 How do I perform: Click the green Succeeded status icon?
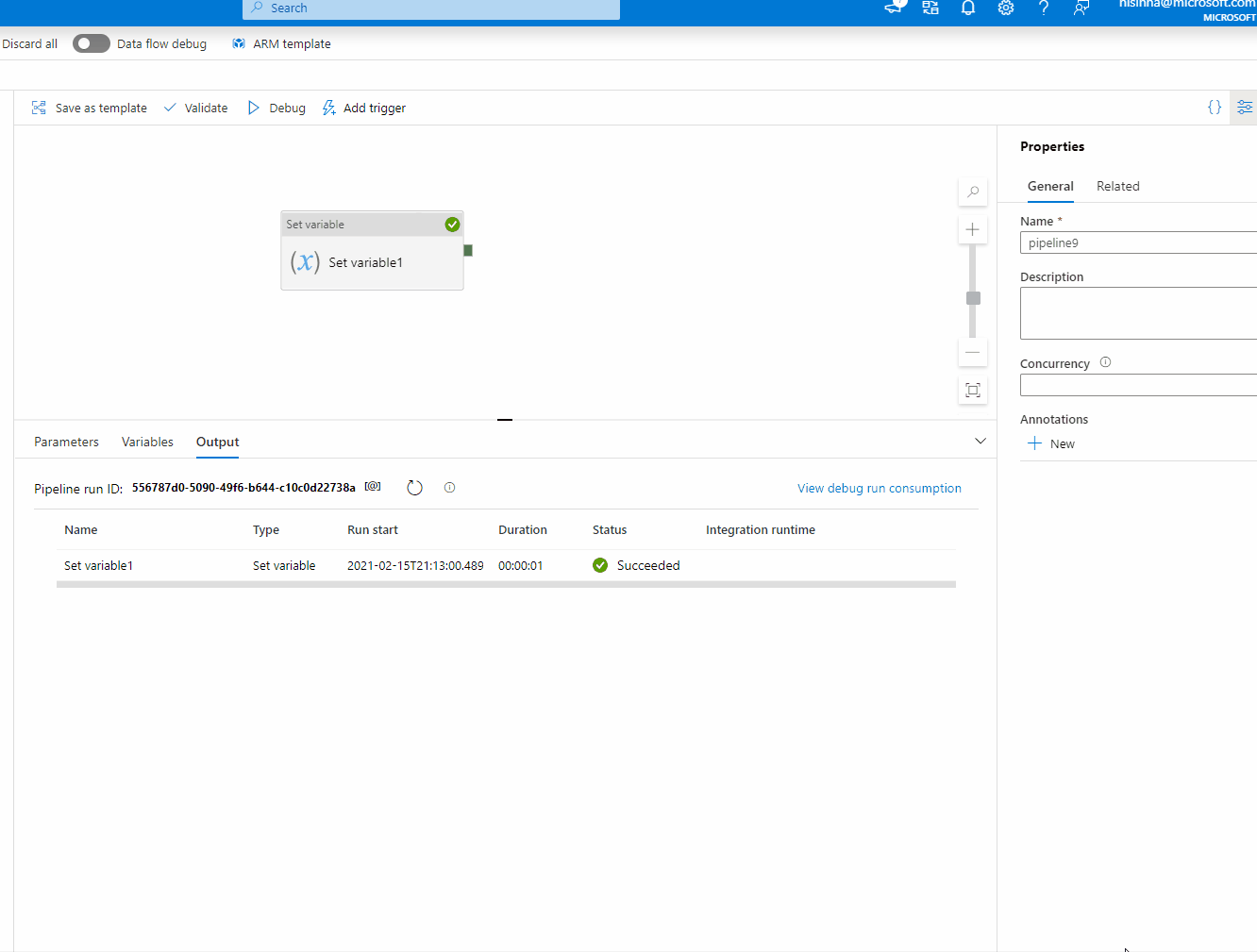click(600, 565)
